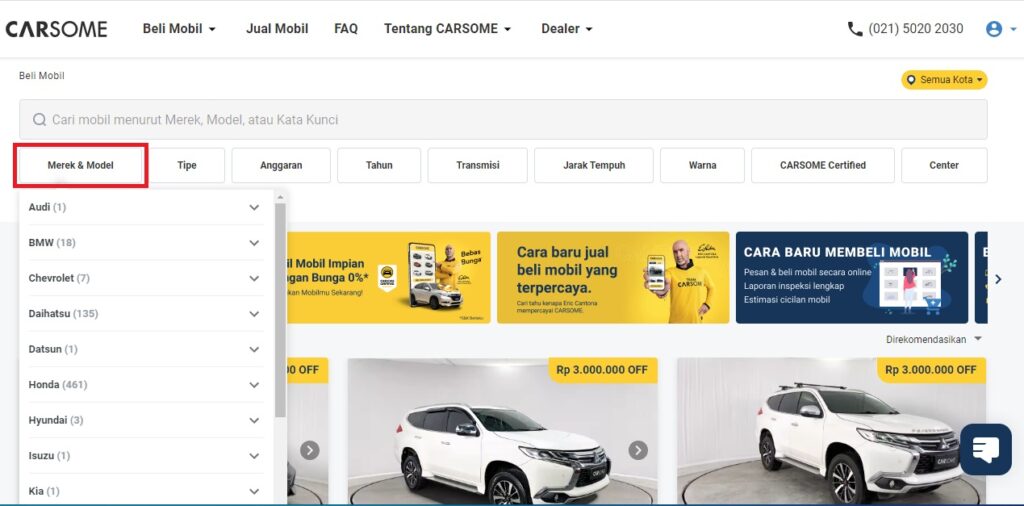Open CARA BARU MEMBELI MOBIL banner

(x=852, y=277)
